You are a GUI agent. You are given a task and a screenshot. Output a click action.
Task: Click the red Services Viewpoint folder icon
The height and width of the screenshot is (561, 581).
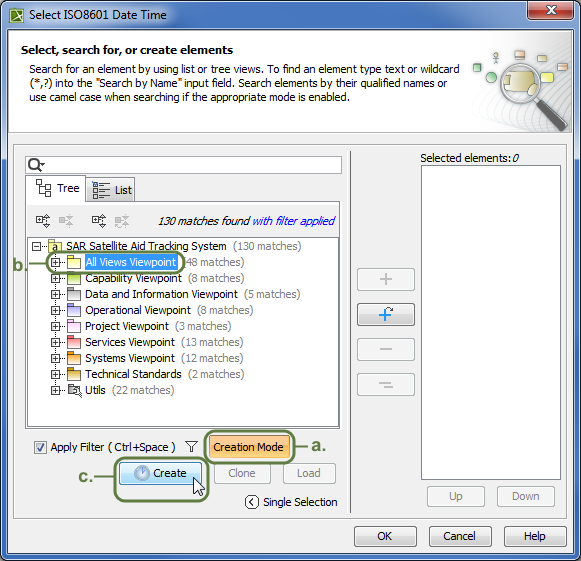[74, 342]
